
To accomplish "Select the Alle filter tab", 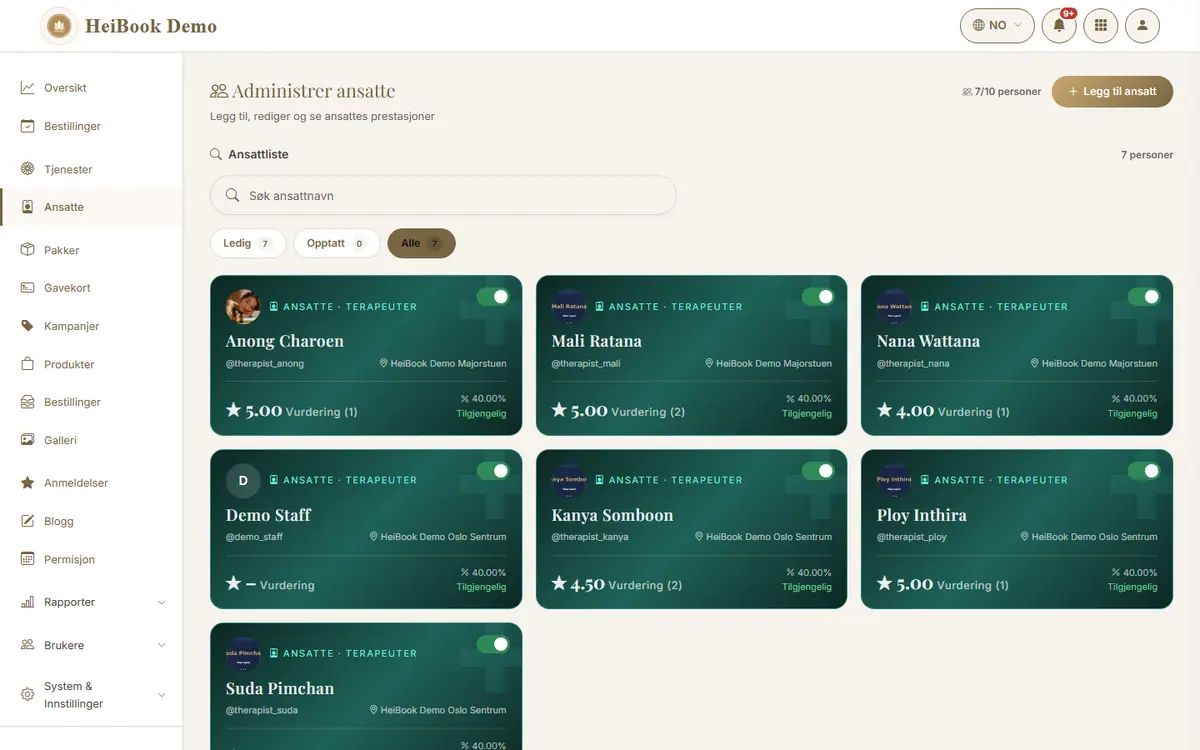I will [x=421, y=243].
